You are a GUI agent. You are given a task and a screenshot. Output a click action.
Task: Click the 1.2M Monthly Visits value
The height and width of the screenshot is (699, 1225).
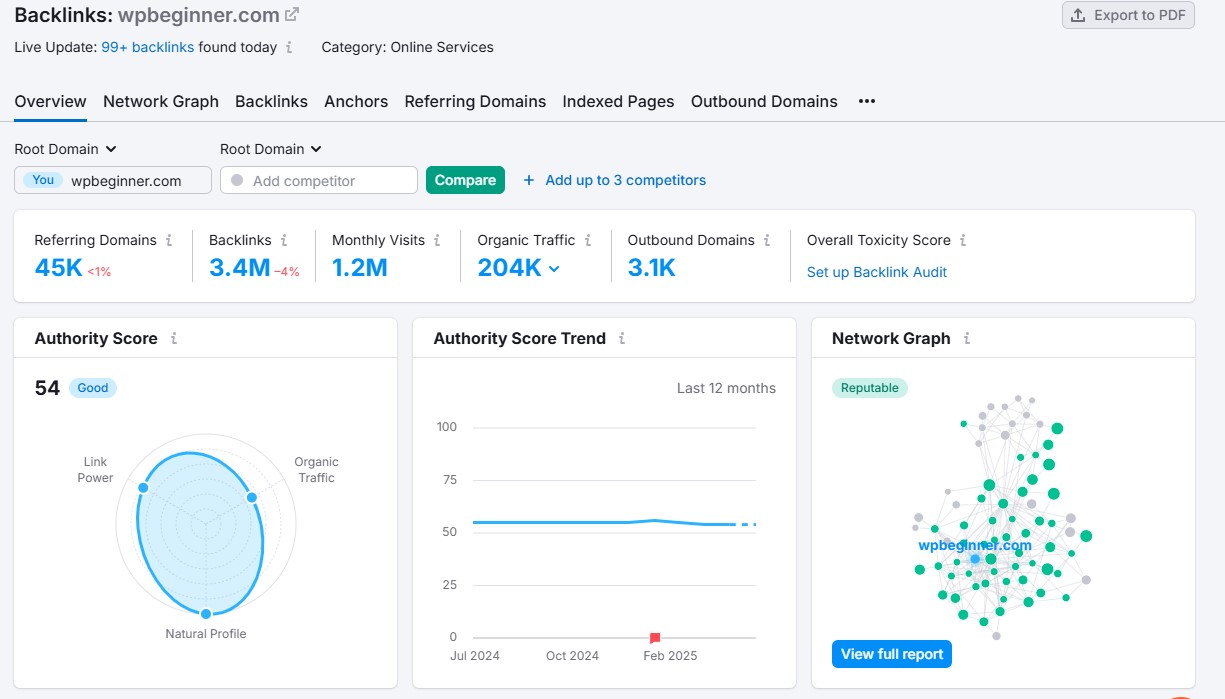pos(360,267)
